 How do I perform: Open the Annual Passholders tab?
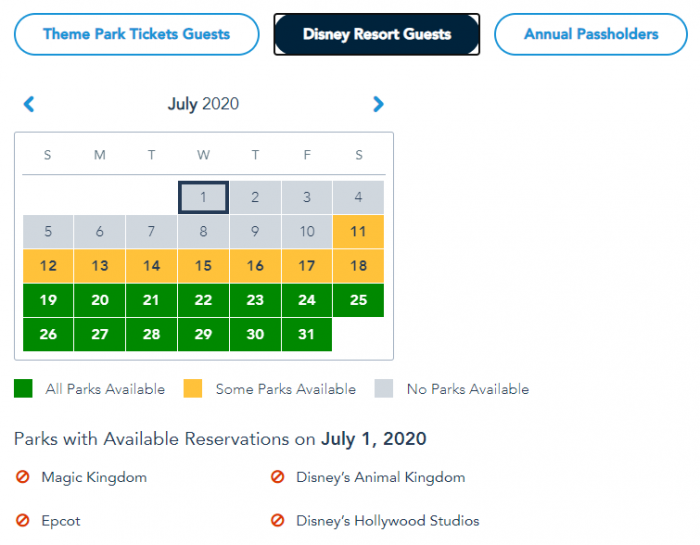(591, 34)
